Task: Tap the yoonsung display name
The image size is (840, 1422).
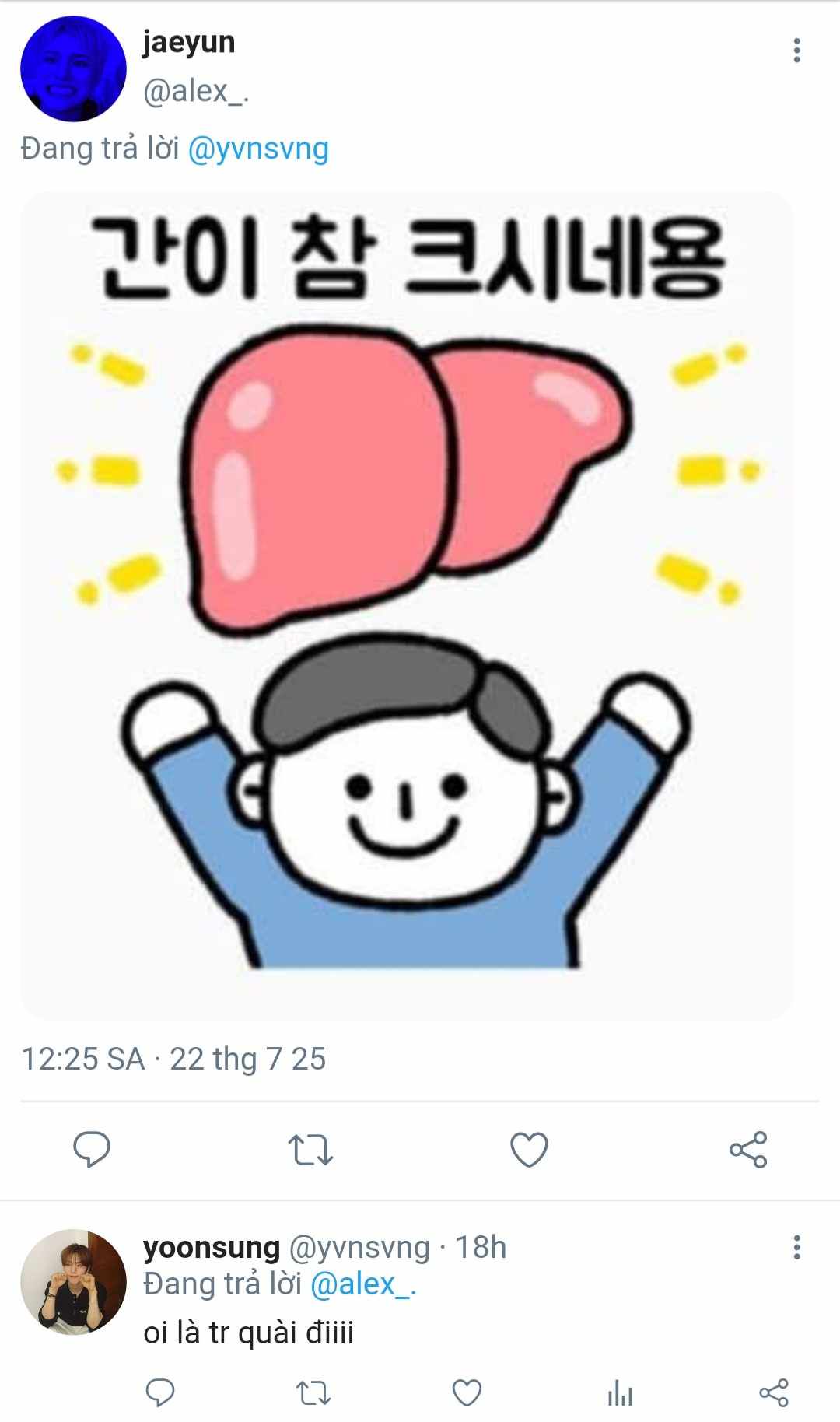Action: tap(212, 1247)
